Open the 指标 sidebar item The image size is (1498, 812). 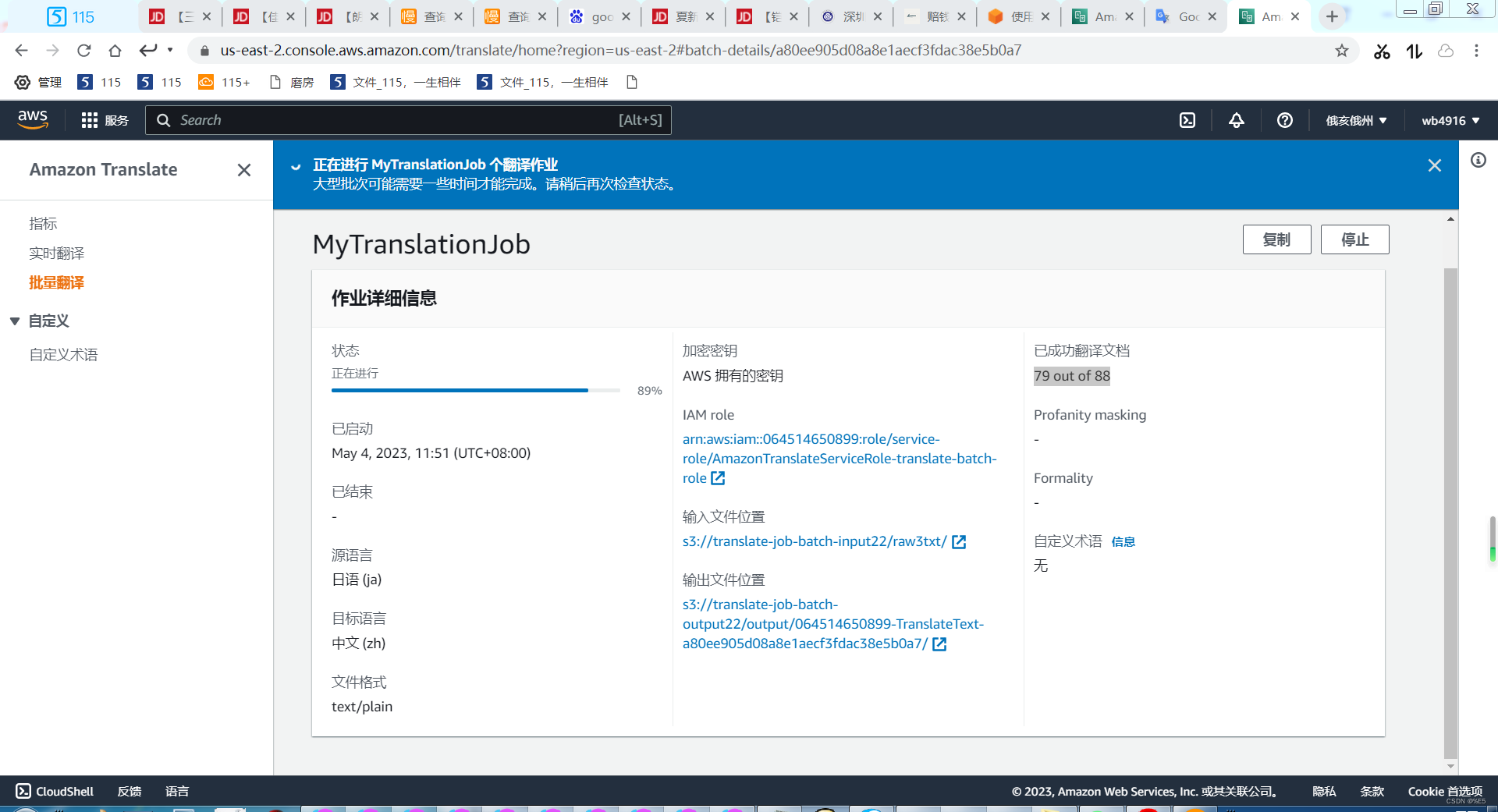coord(44,224)
